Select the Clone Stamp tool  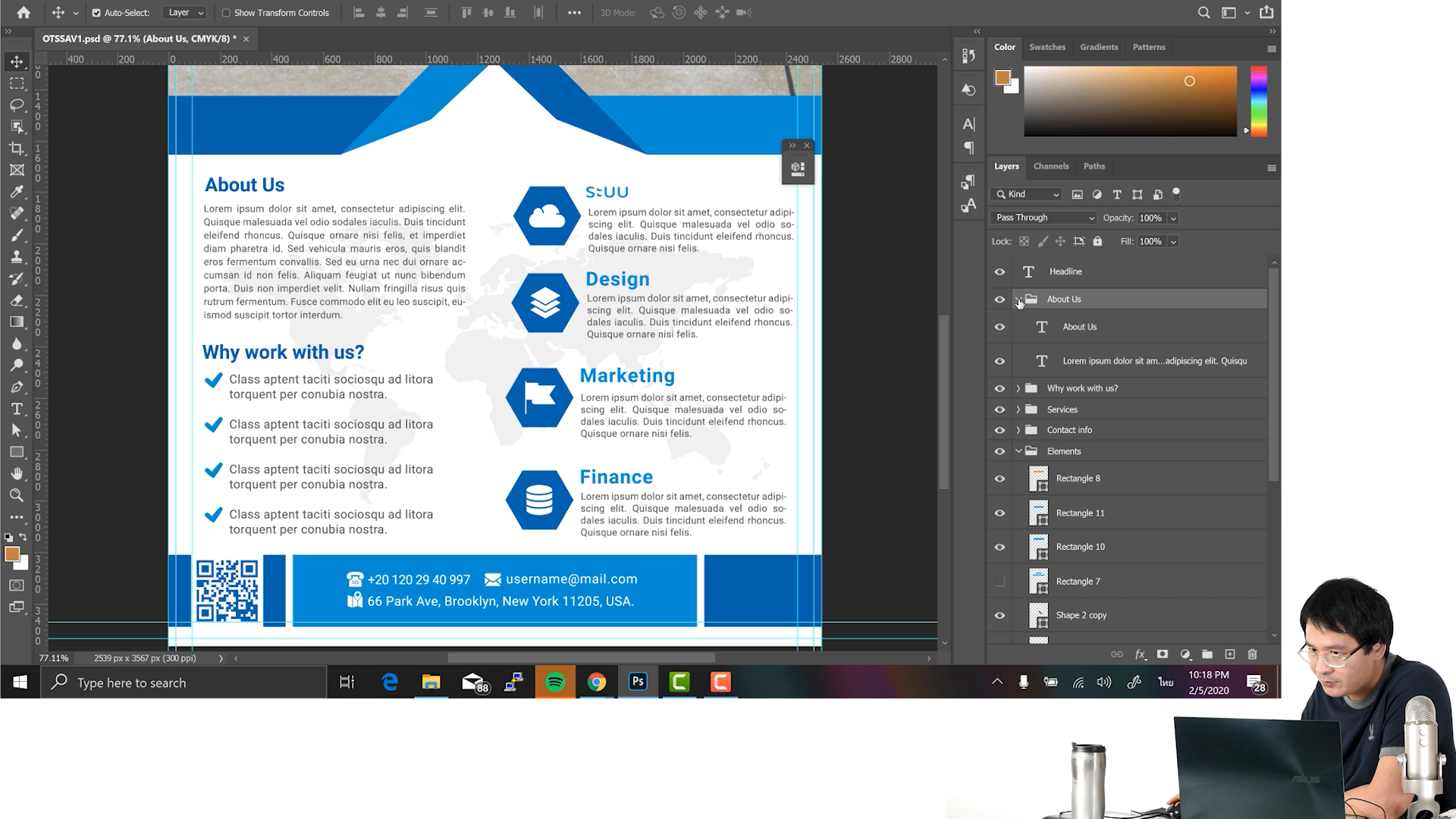click(17, 256)
